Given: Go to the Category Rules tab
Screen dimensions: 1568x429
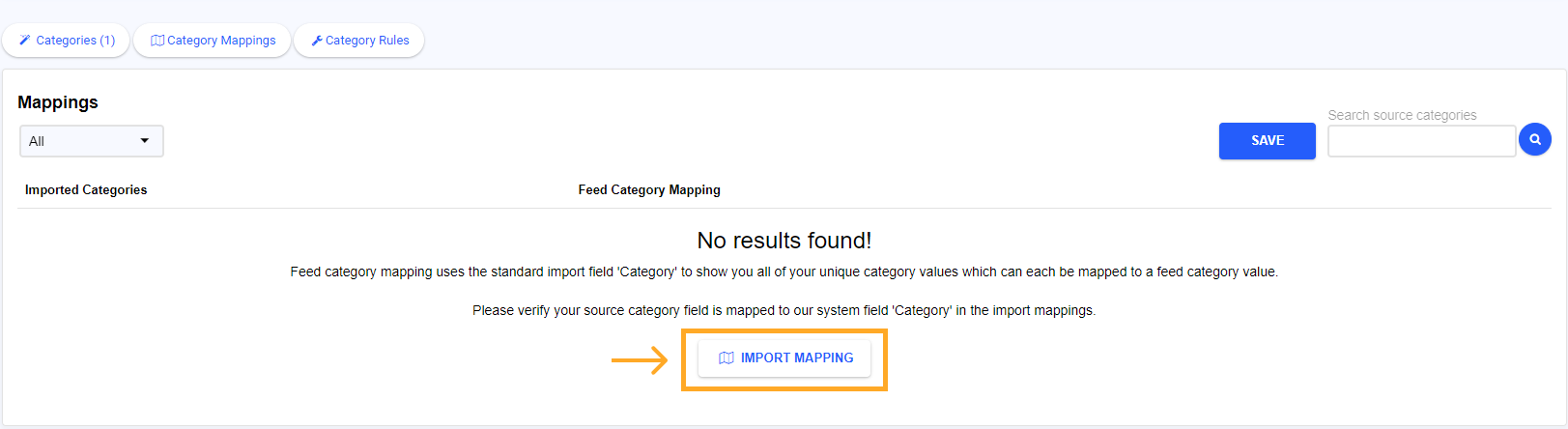Looking at the screenshot, I should tap(359, 41).
